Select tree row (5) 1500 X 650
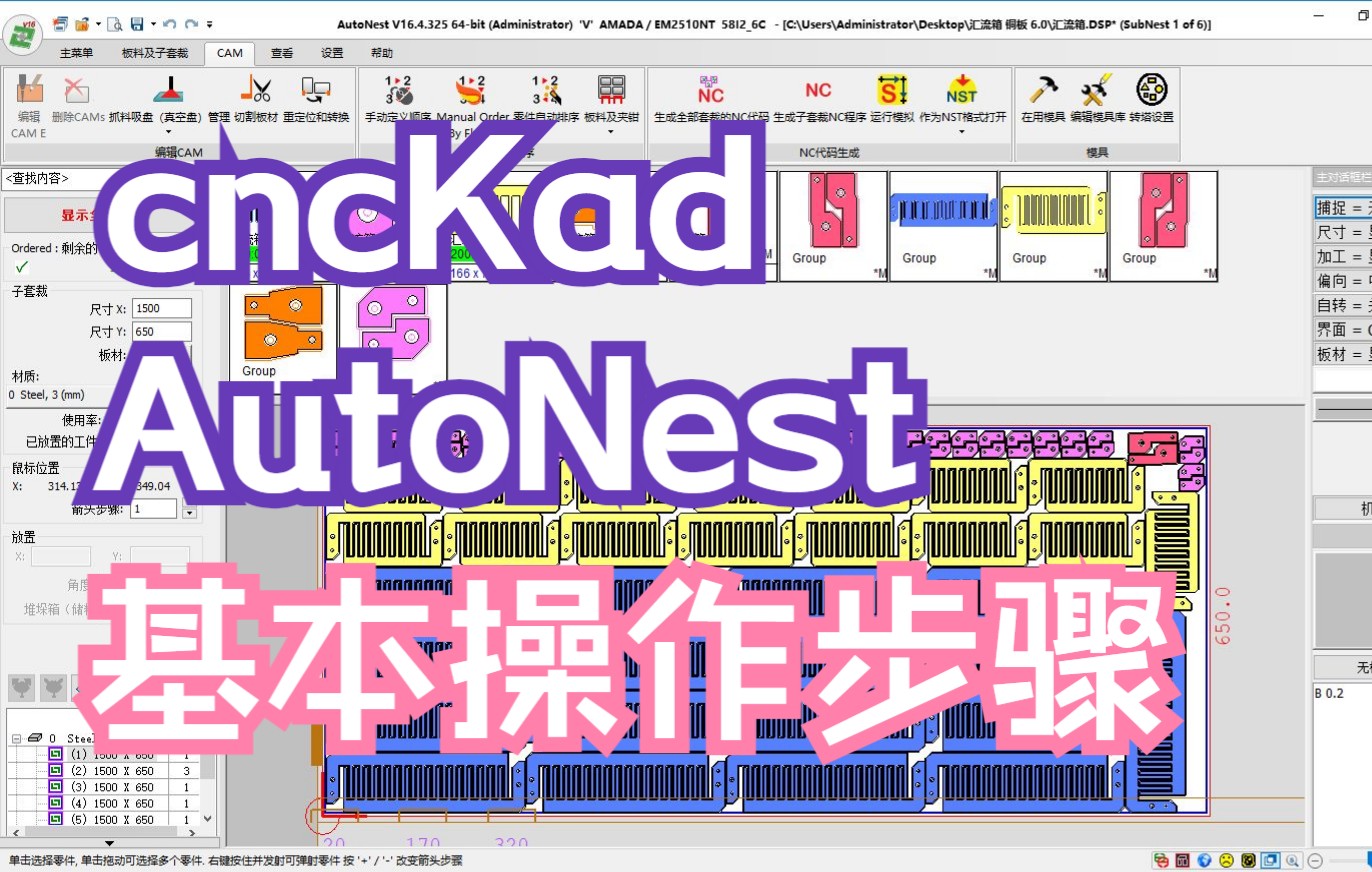The height and width of the screenshot is (872, 1372). pos(111,819)
